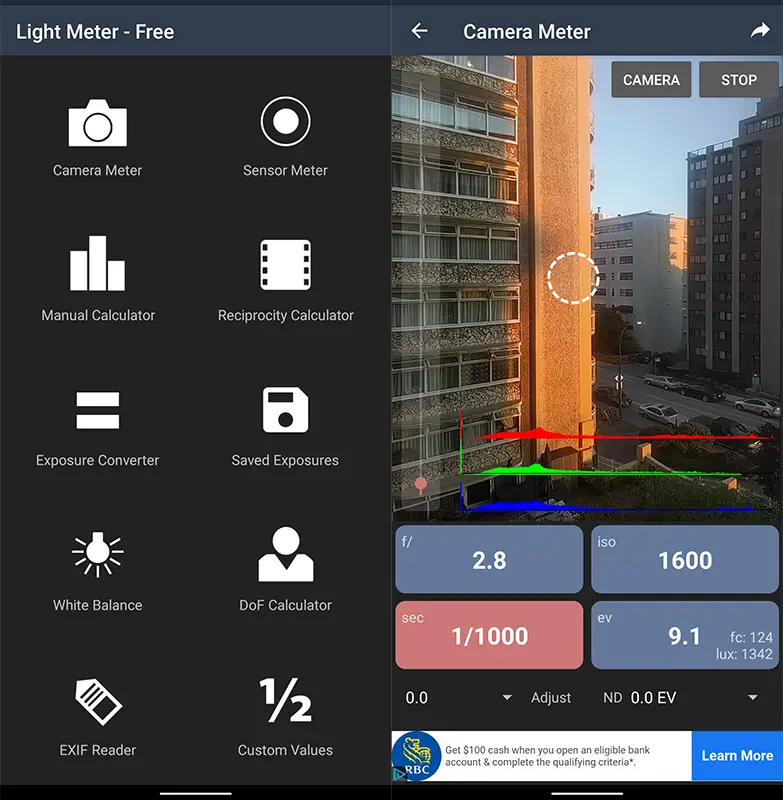Select the f/ 2.8 aperture box

(x=489, y=559)
